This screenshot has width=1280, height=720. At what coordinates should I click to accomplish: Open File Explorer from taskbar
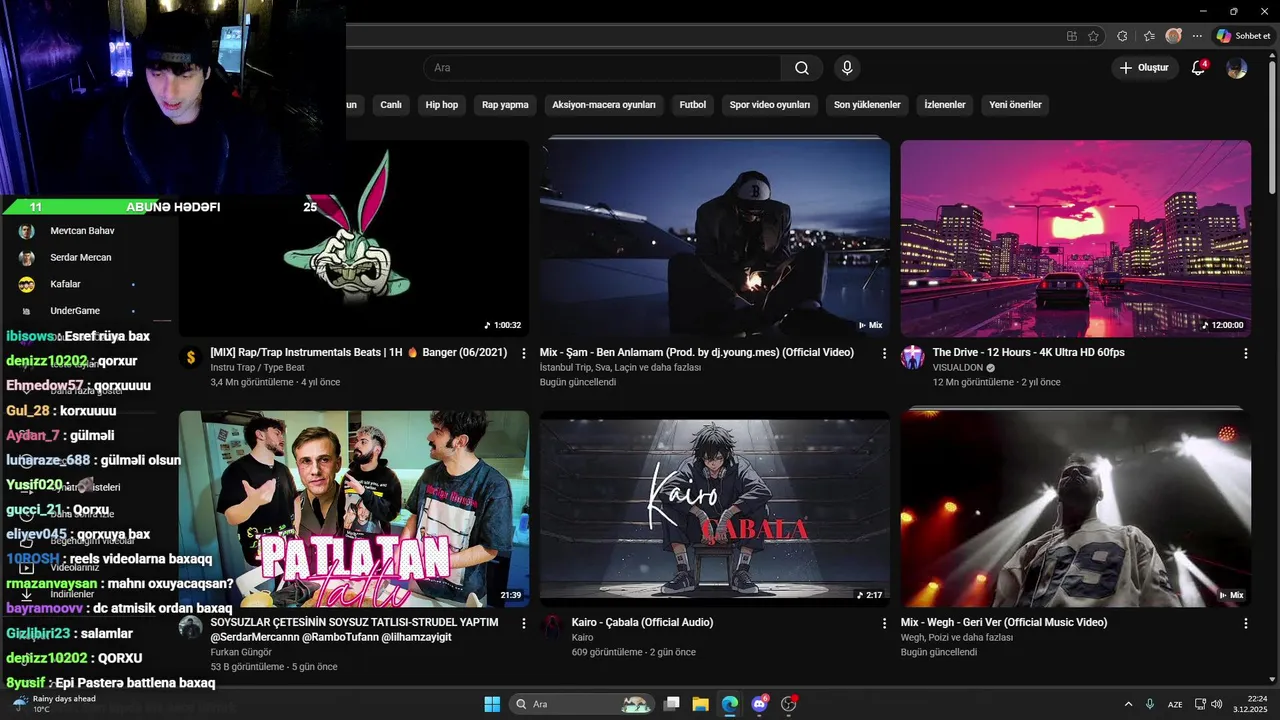pos(701,704)
